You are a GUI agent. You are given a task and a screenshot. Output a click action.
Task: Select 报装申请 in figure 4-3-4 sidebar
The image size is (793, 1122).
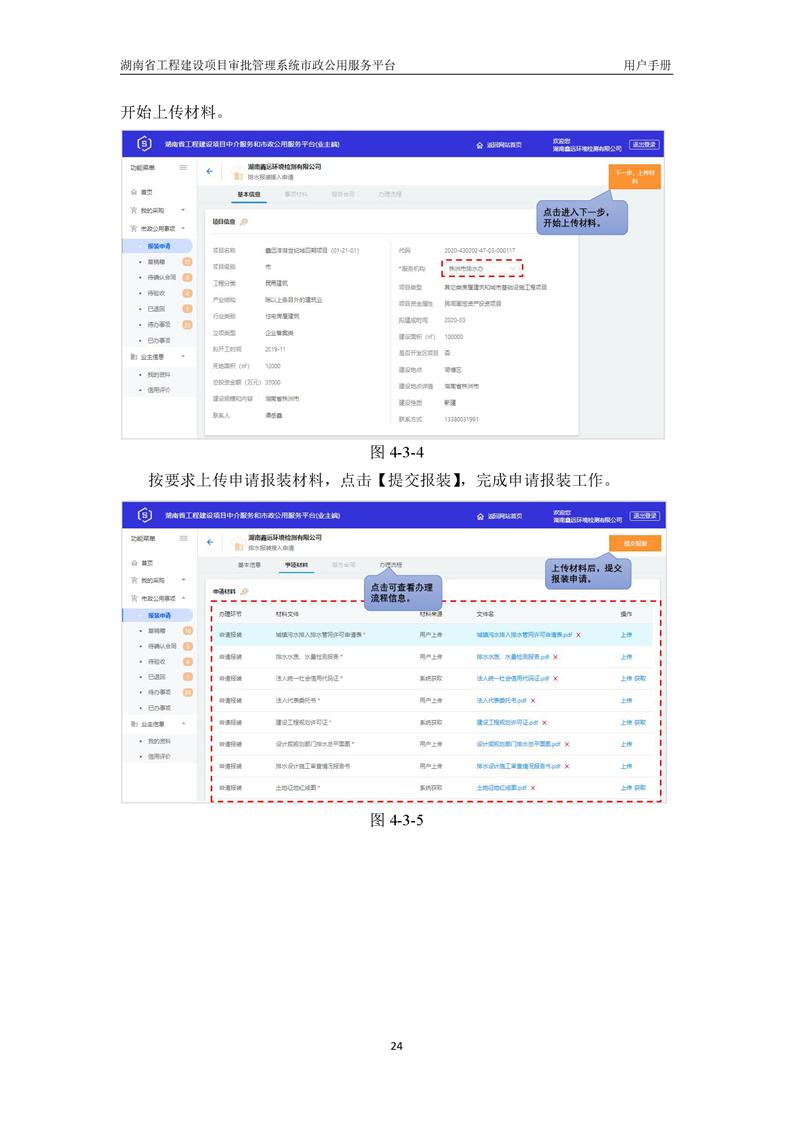(x=159, y=246)
